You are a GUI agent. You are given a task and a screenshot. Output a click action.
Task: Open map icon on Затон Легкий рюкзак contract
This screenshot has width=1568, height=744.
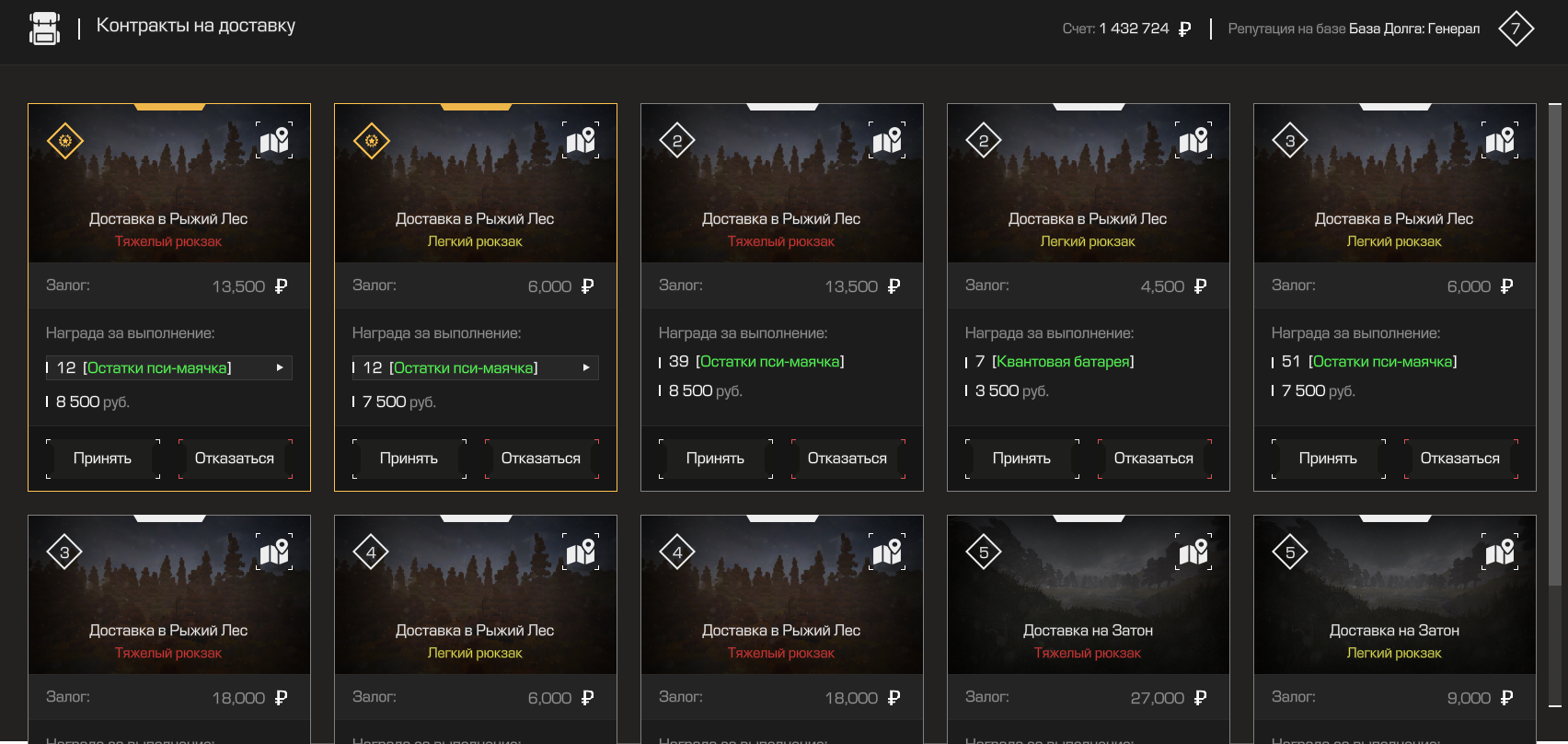point(1500,552)
